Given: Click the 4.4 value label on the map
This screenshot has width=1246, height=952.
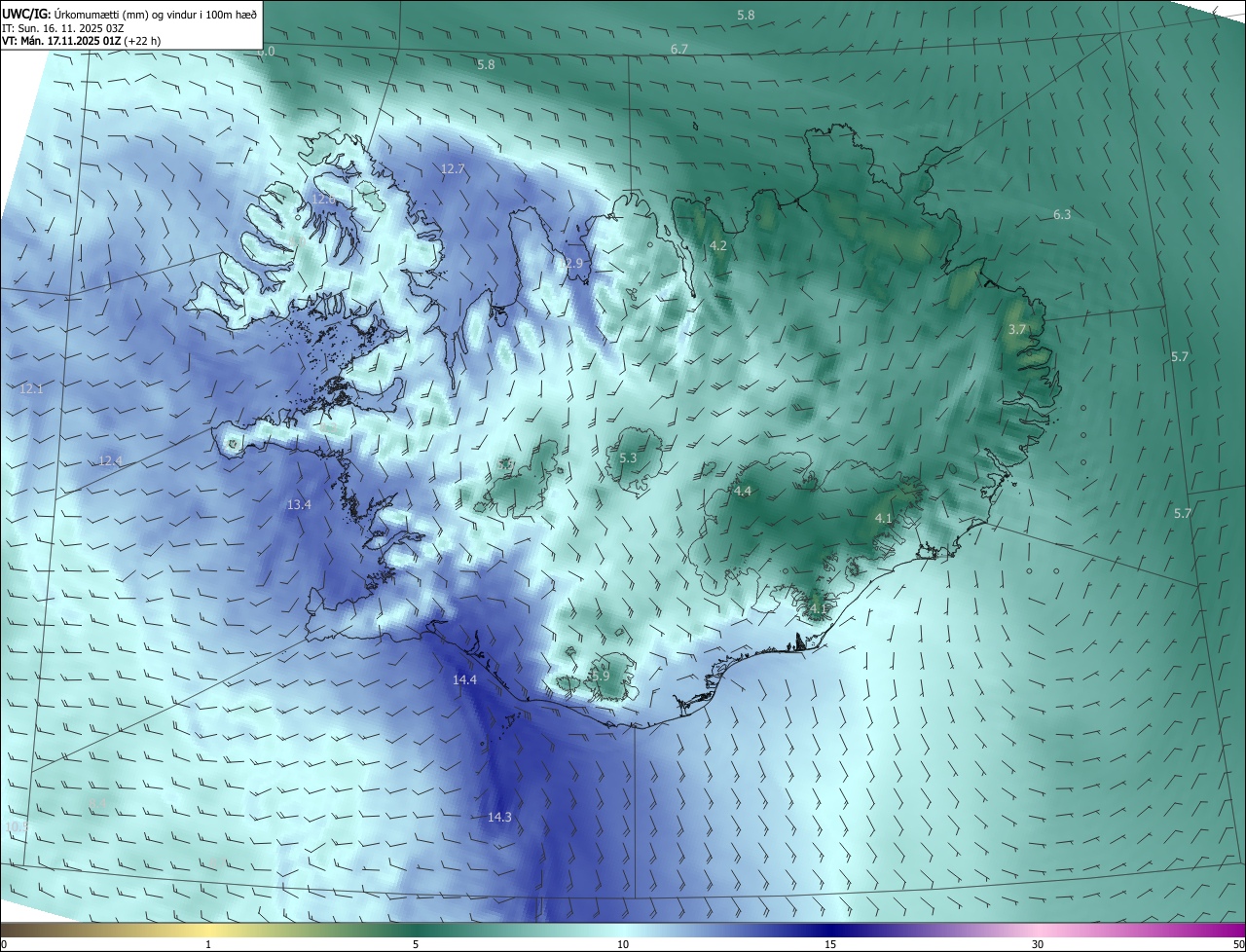Looking at the screenshot, I should [743, 491].
